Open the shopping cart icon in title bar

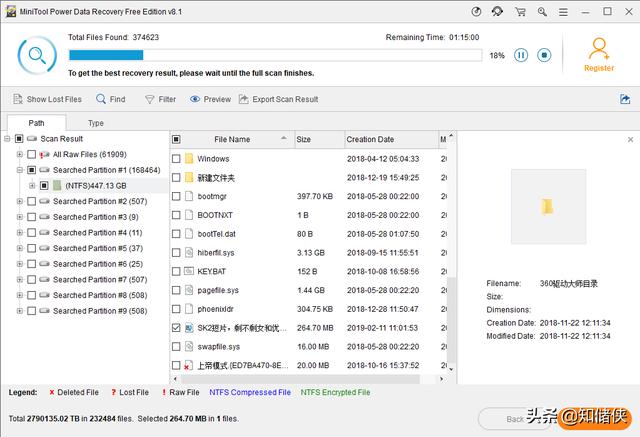pos(520,12)
